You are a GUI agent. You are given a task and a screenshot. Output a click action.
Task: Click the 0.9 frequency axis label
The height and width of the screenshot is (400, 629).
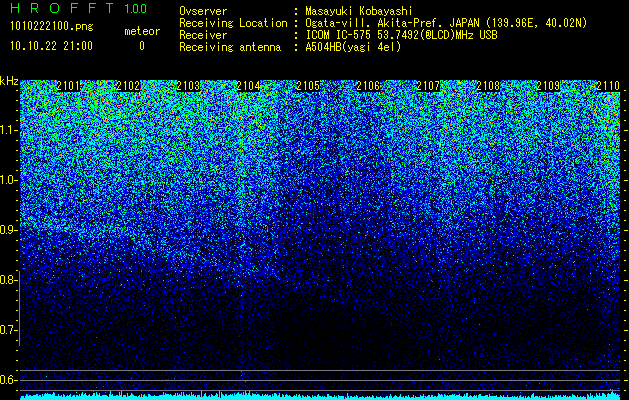pos(8,230)
